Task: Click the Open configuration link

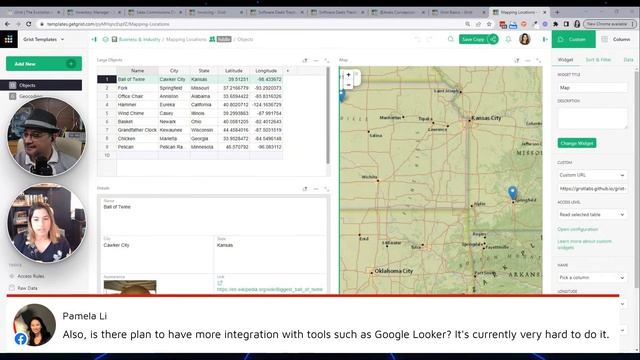Action: click(x=578, y=229)
